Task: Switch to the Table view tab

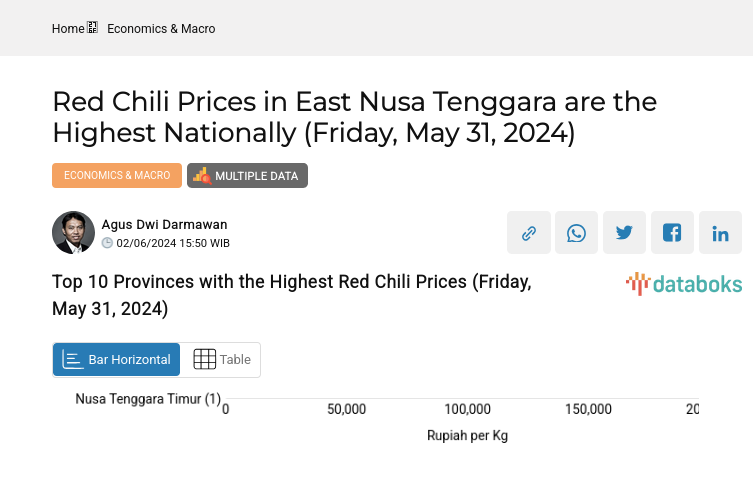Action: [221, 360]
